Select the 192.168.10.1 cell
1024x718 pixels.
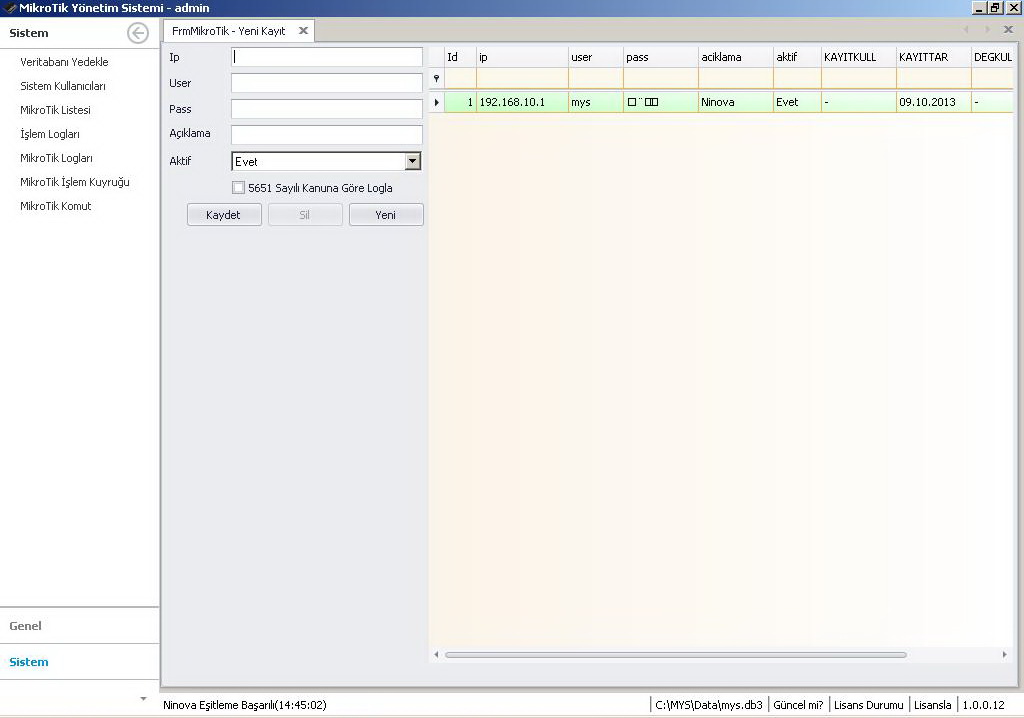[522, 102]
